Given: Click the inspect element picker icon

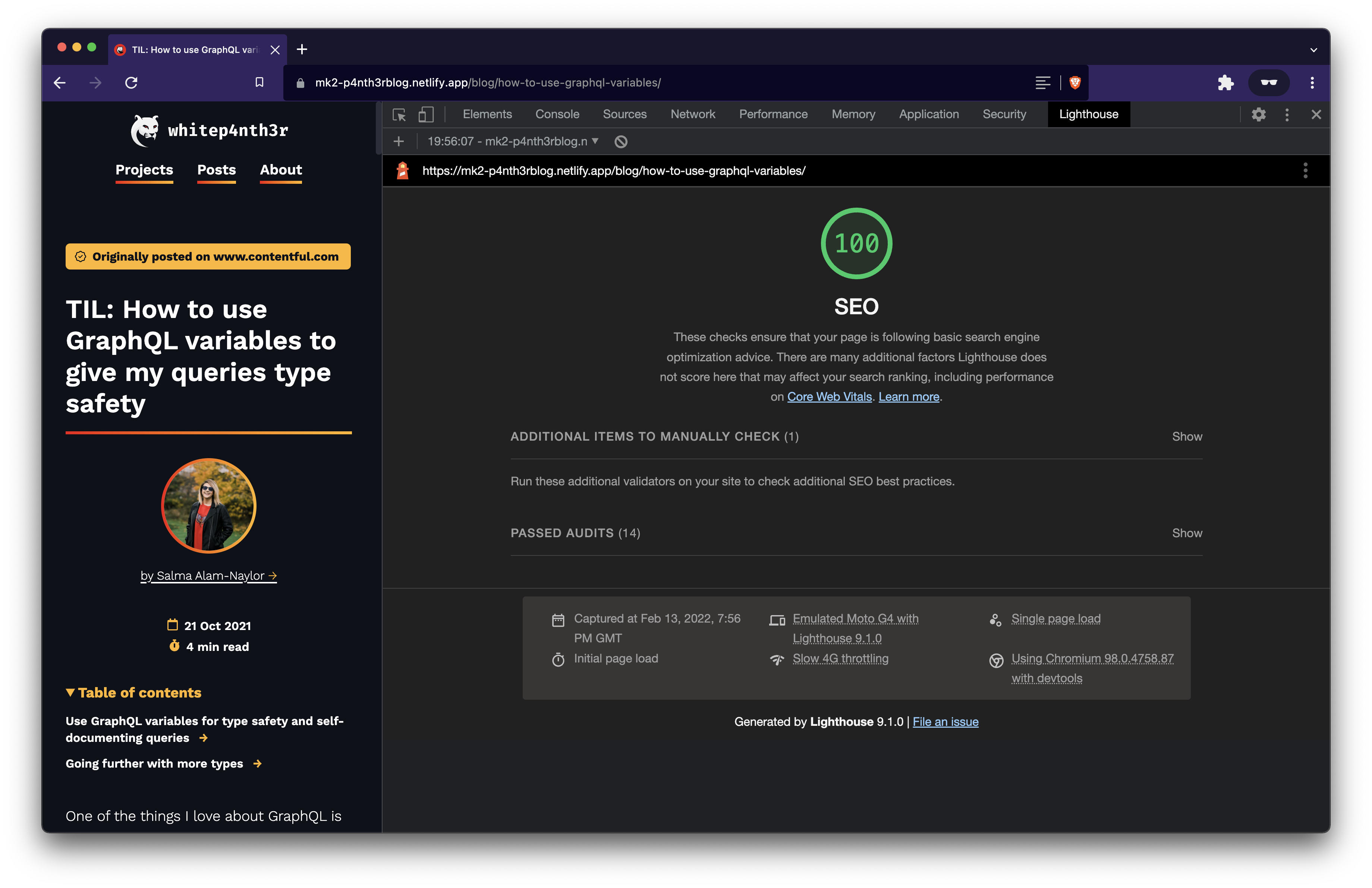Looking at the screenshot, I should [x=399, y=115].
